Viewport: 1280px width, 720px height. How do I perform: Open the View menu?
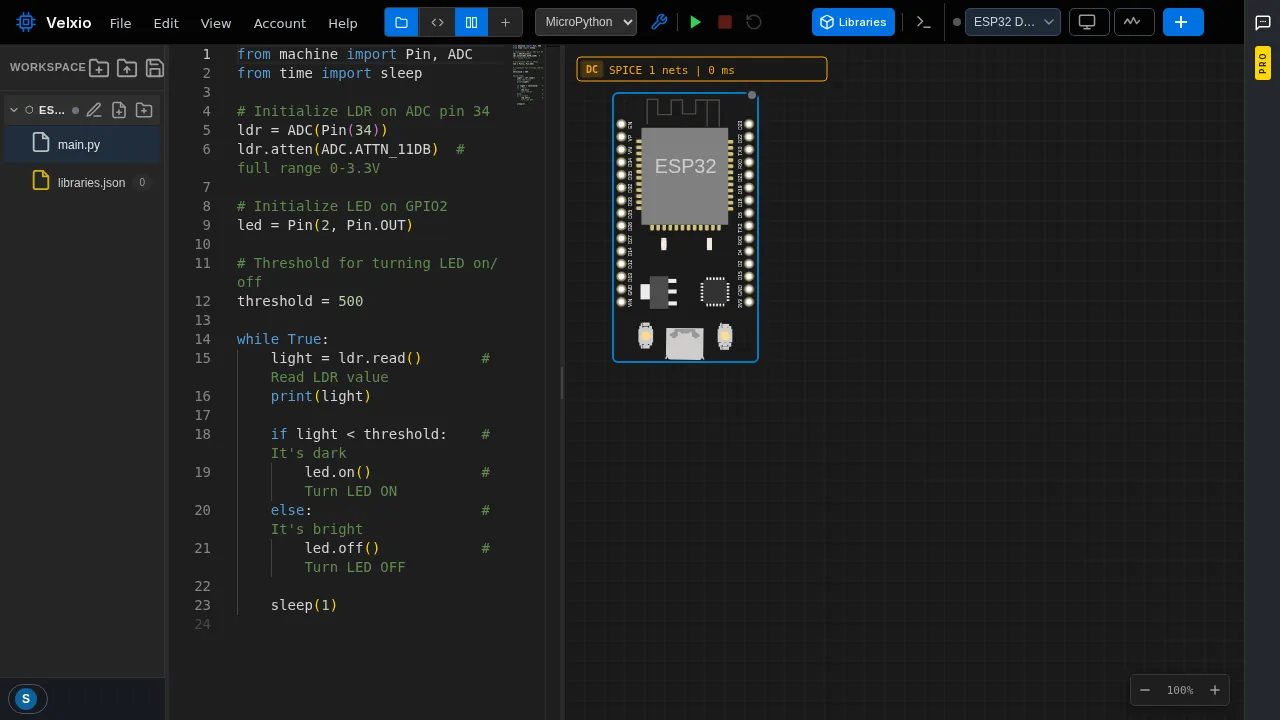click(x=216, y=23)
